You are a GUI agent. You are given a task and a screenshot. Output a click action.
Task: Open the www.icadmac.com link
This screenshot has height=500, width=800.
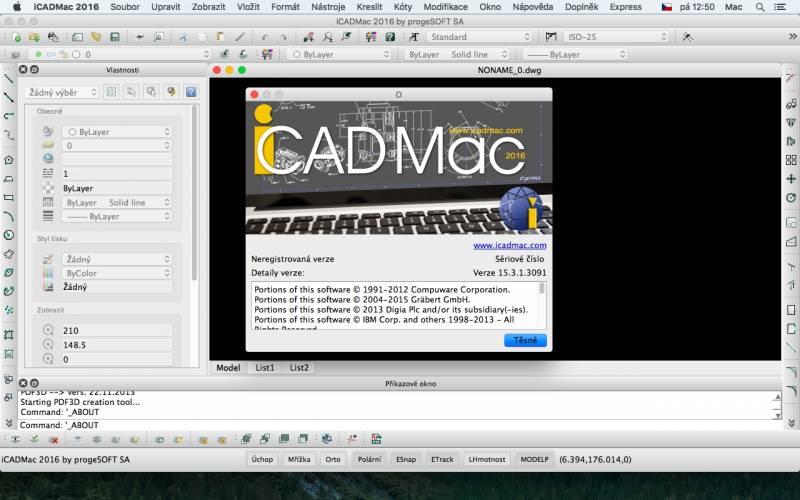(510, 245)
